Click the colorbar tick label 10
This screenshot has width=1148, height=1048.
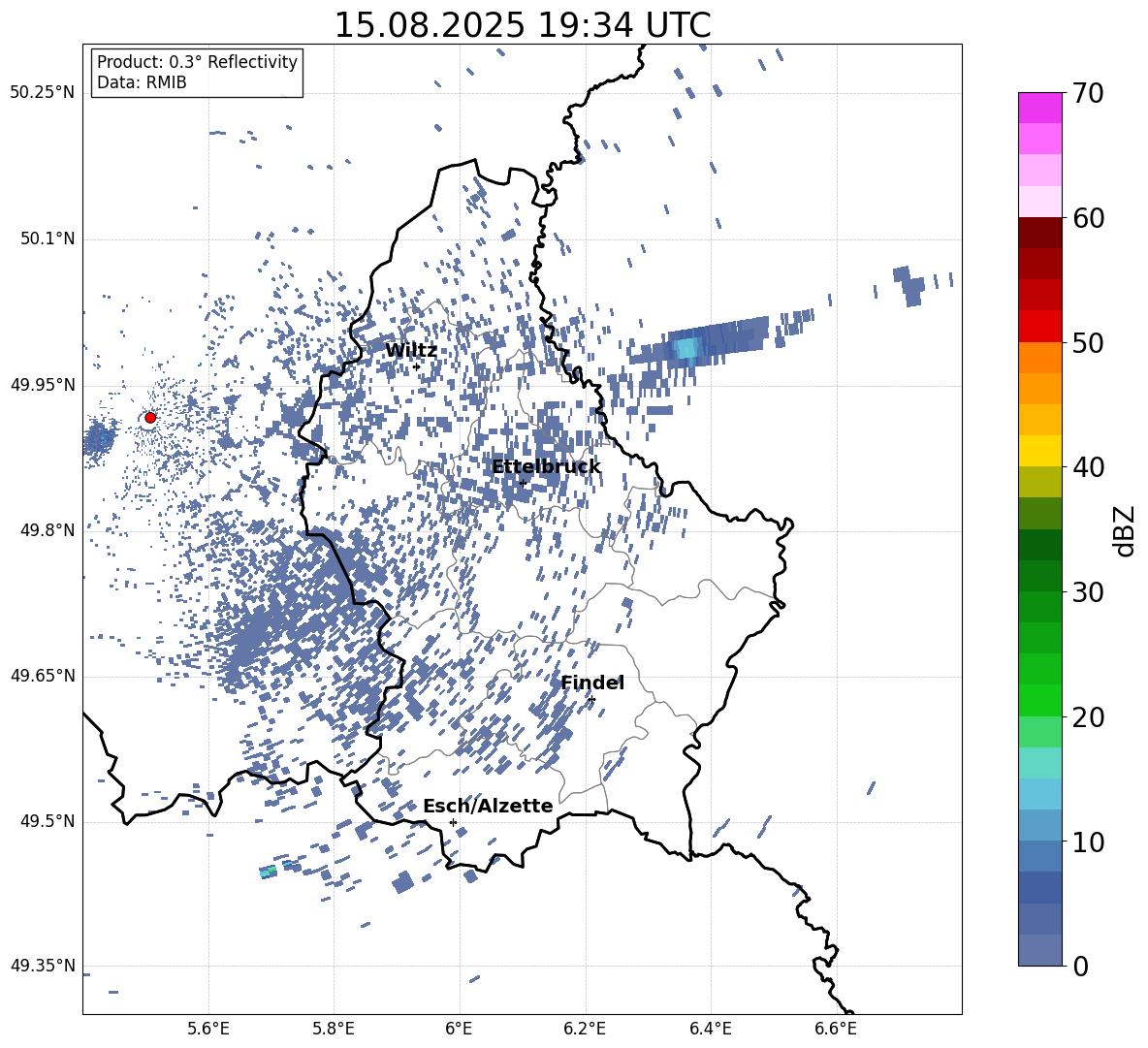pyautogui.click(x=1088, y=842)
